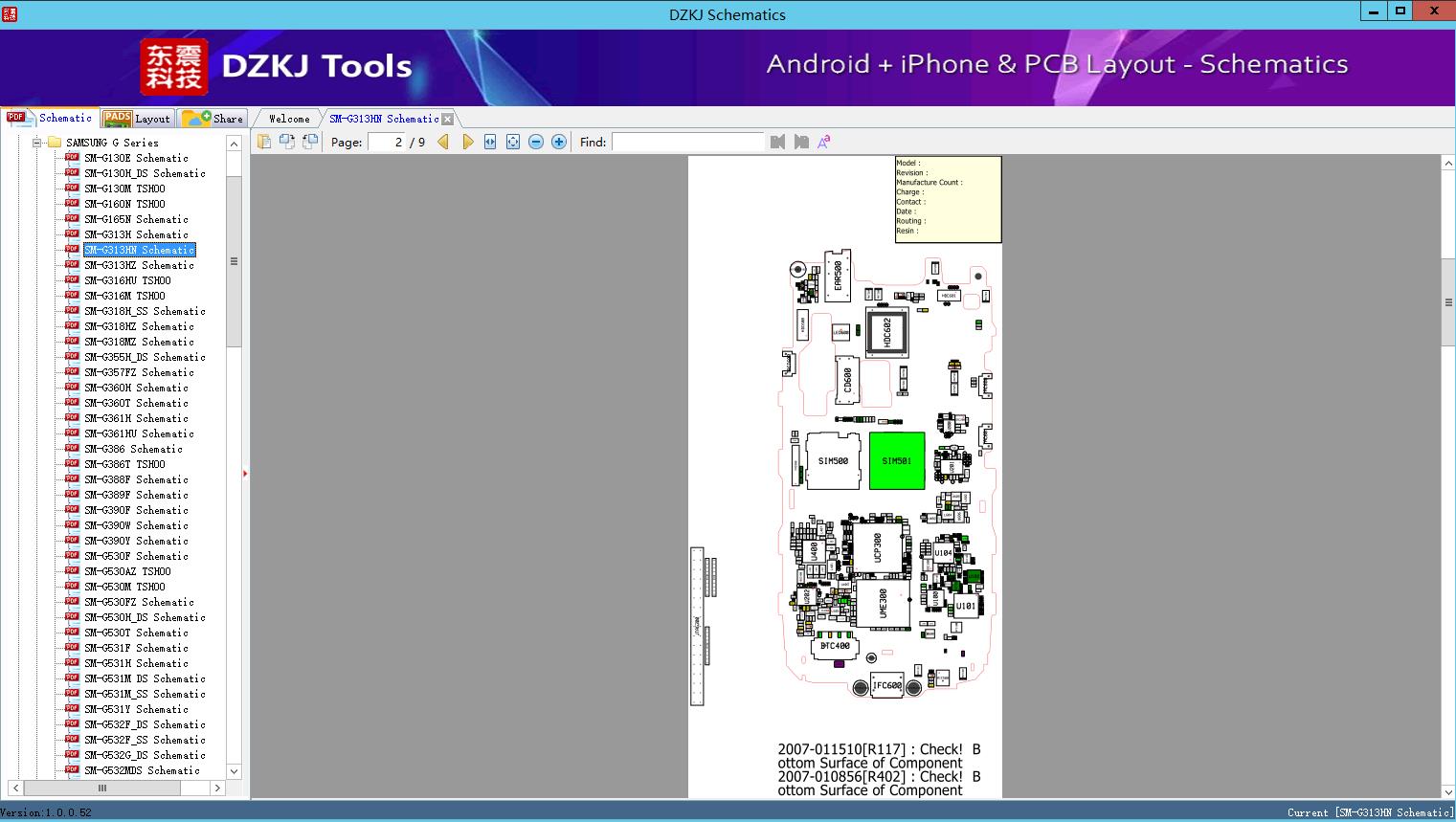Click the tree panel scroll up arrow
The width and height of the screenshot is (1456, 822).
[234, 144]
